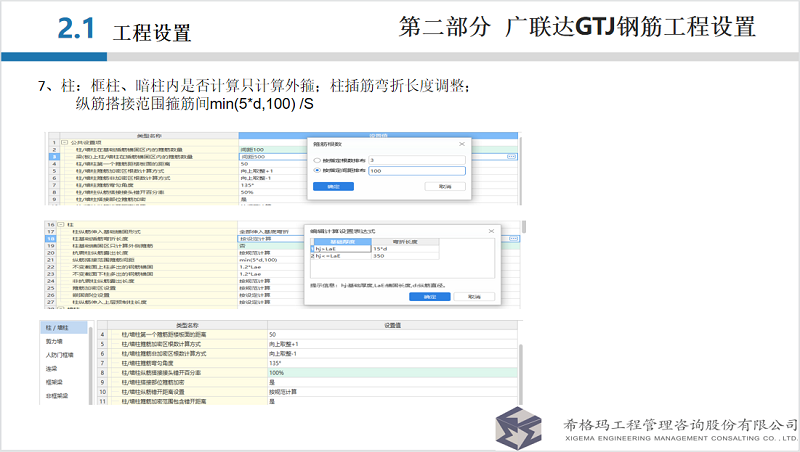This screenshot has height=452, width=800.
Task: Open the ellipsis button on 间距500 row
Action: click(x=511, y=157)
